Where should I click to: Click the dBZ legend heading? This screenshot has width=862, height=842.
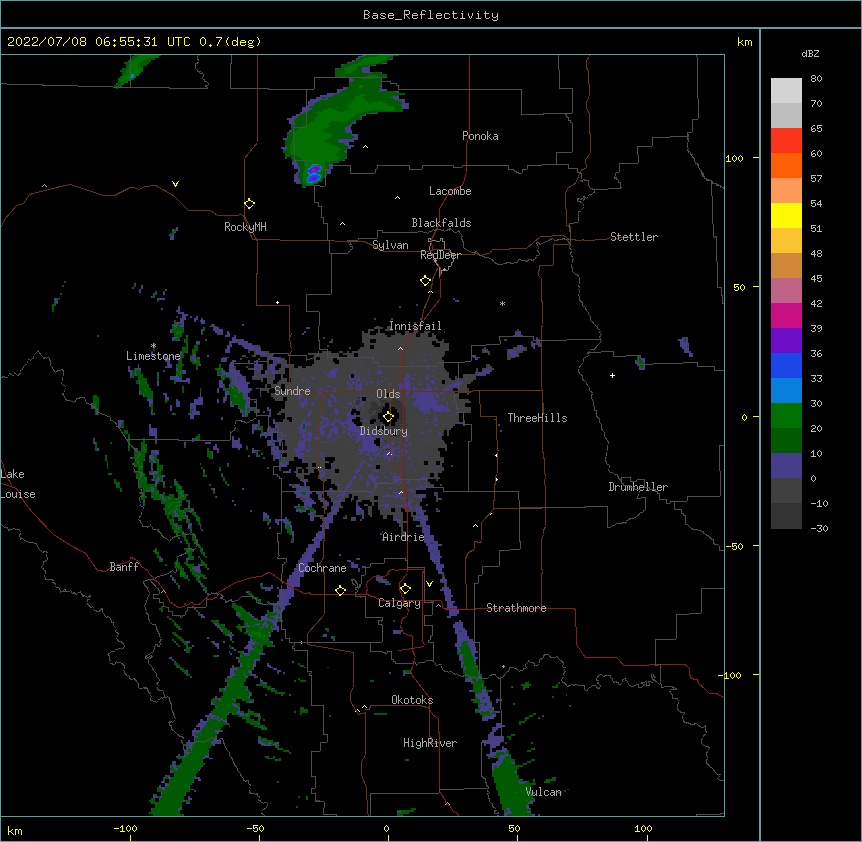[x=810, y=53]
